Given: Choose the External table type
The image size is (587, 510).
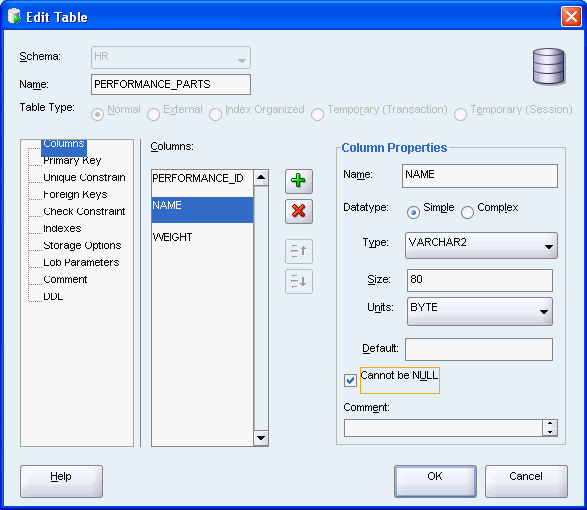Looking at the screenshot, I should (x=153, y=114).
